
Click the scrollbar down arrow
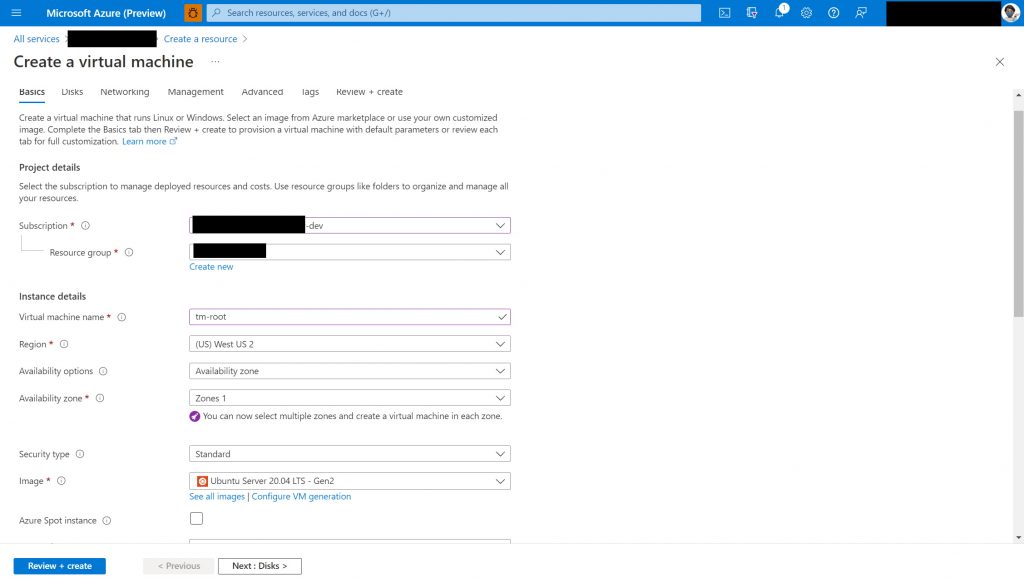pyautogui.click(x=1018, y=537)
